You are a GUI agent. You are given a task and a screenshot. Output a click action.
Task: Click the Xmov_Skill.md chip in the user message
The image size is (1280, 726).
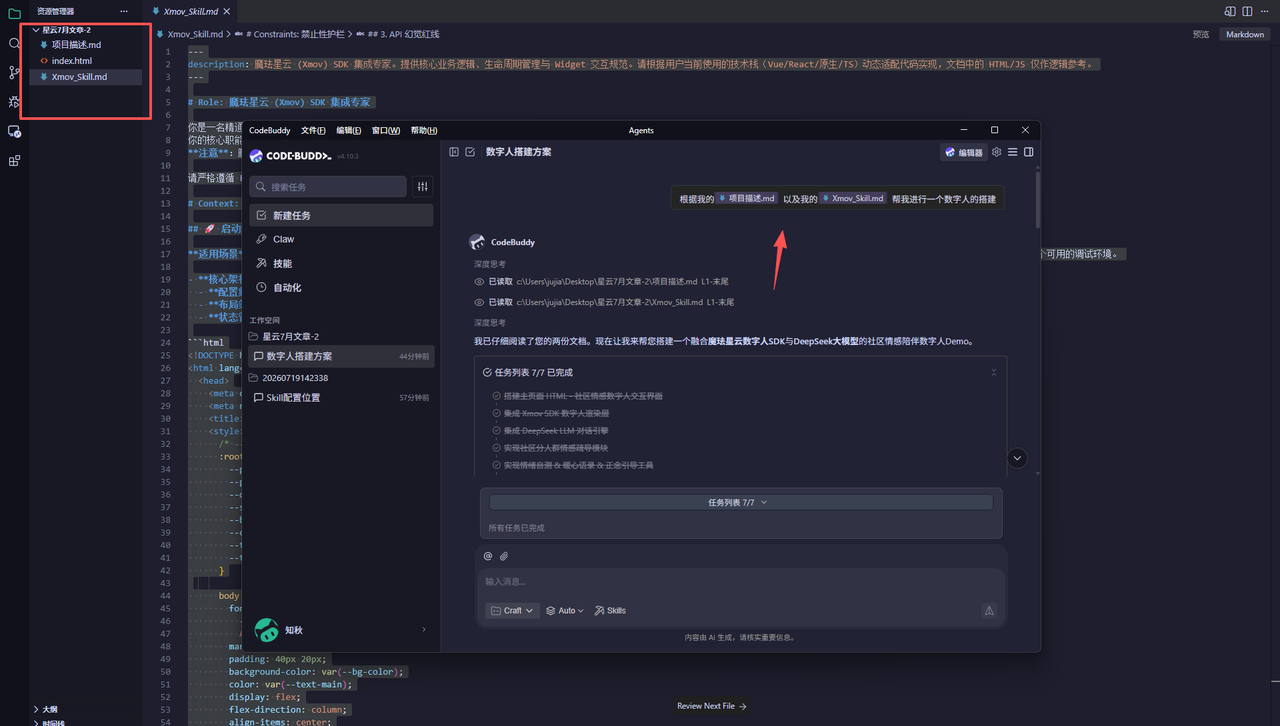tap(853, 198)
